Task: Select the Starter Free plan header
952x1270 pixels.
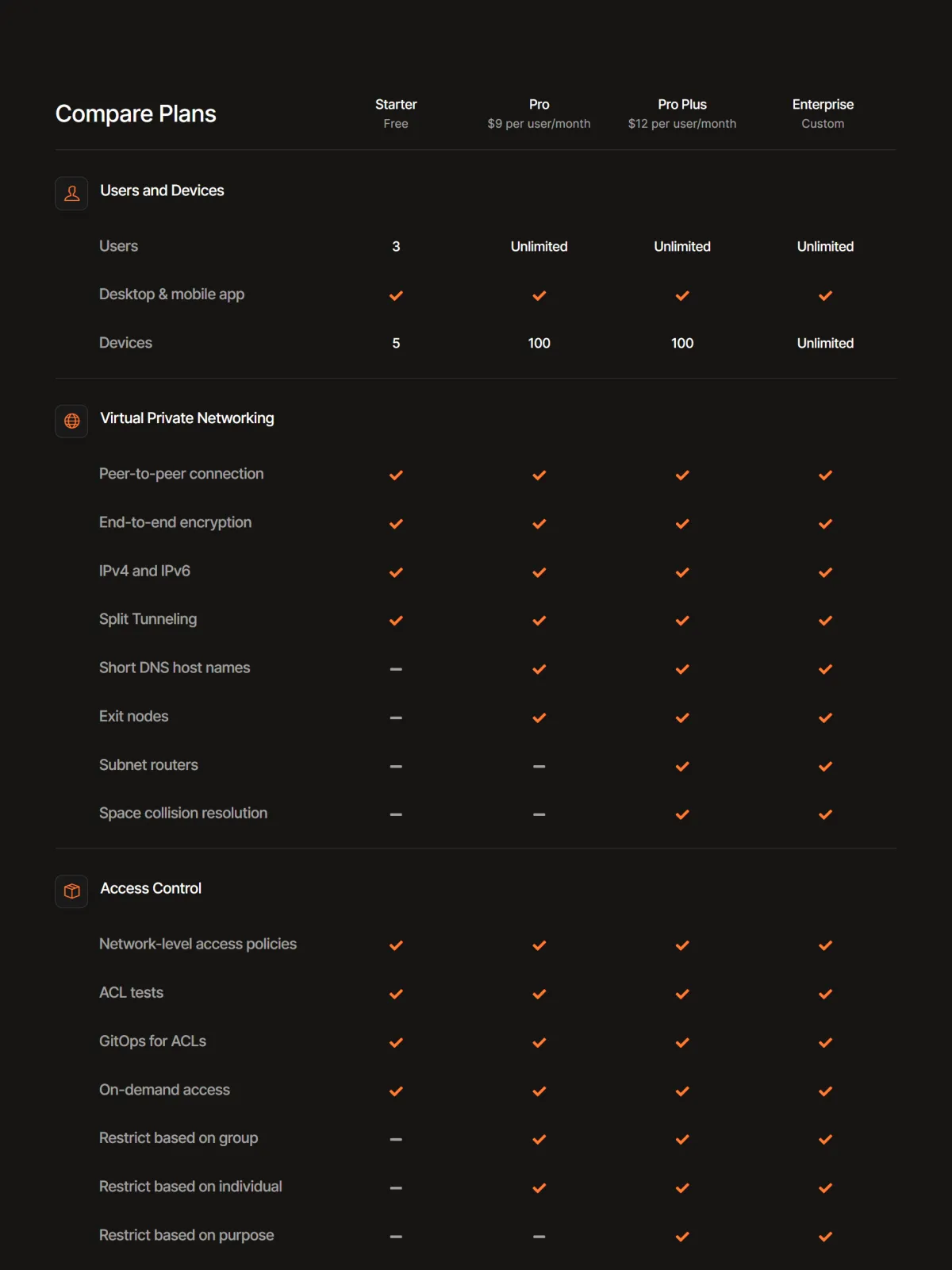Action: (x=396, y=114)
